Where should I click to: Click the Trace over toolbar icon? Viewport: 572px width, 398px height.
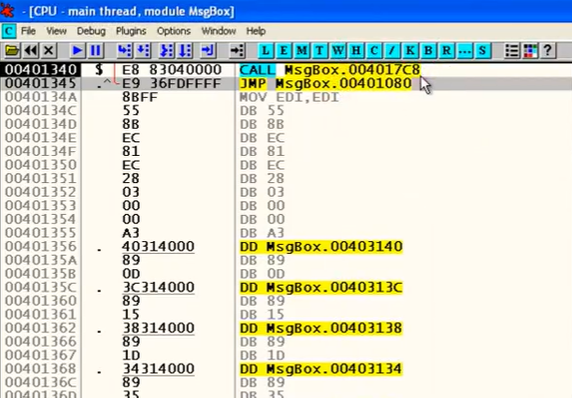pos(185,50)
